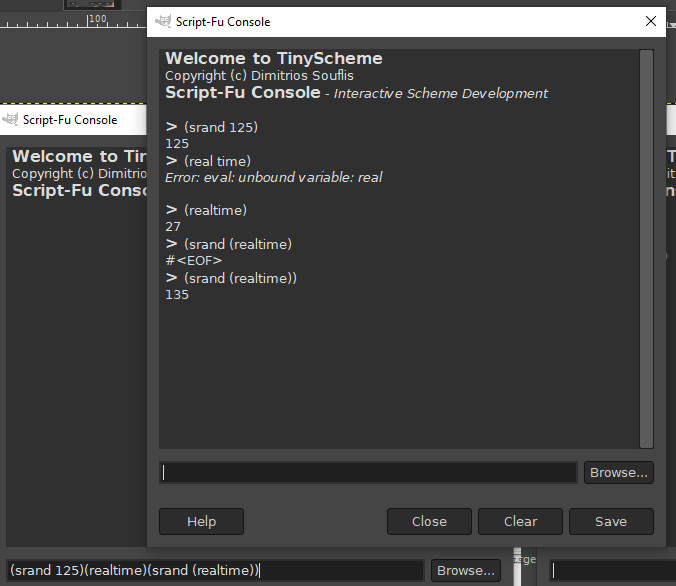The width and height of the screenshot is (676, 586).
Task: Click GIMP Wilber icon in front console title bar
Action: coord(163,22)
